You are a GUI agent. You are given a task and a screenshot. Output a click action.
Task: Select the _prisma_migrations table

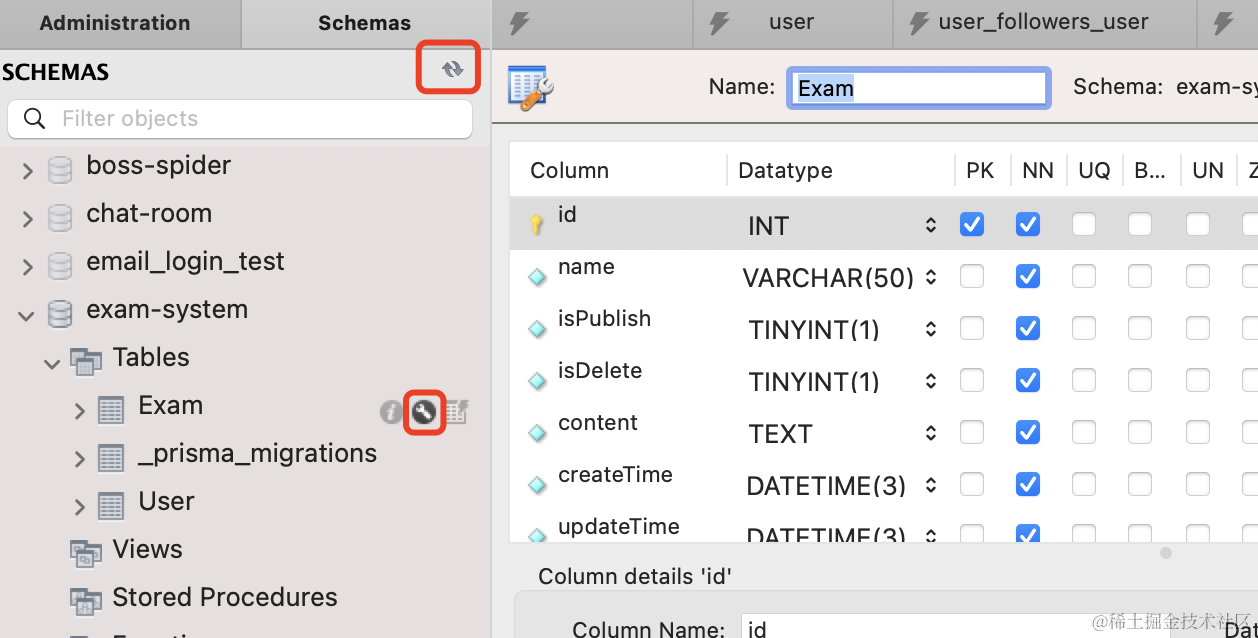[x=257, y=454]
